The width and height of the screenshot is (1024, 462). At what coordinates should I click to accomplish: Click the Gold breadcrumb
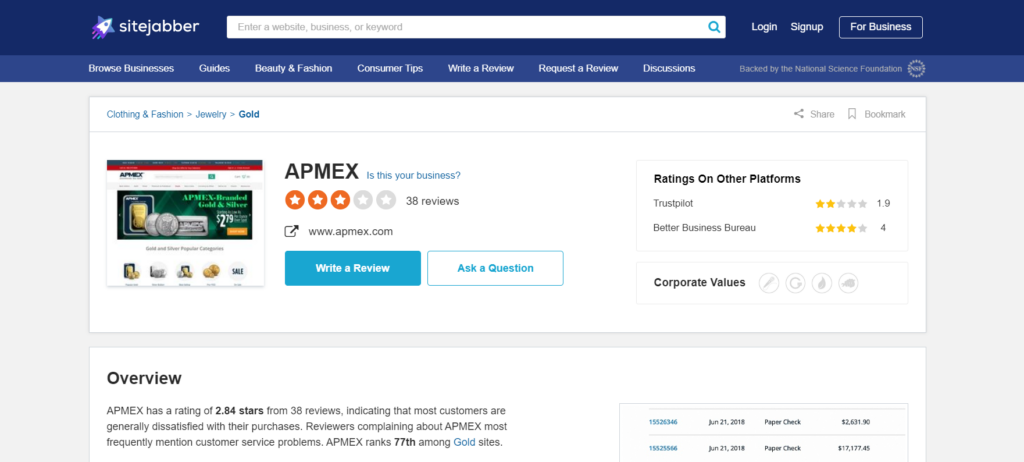(249, 114)
